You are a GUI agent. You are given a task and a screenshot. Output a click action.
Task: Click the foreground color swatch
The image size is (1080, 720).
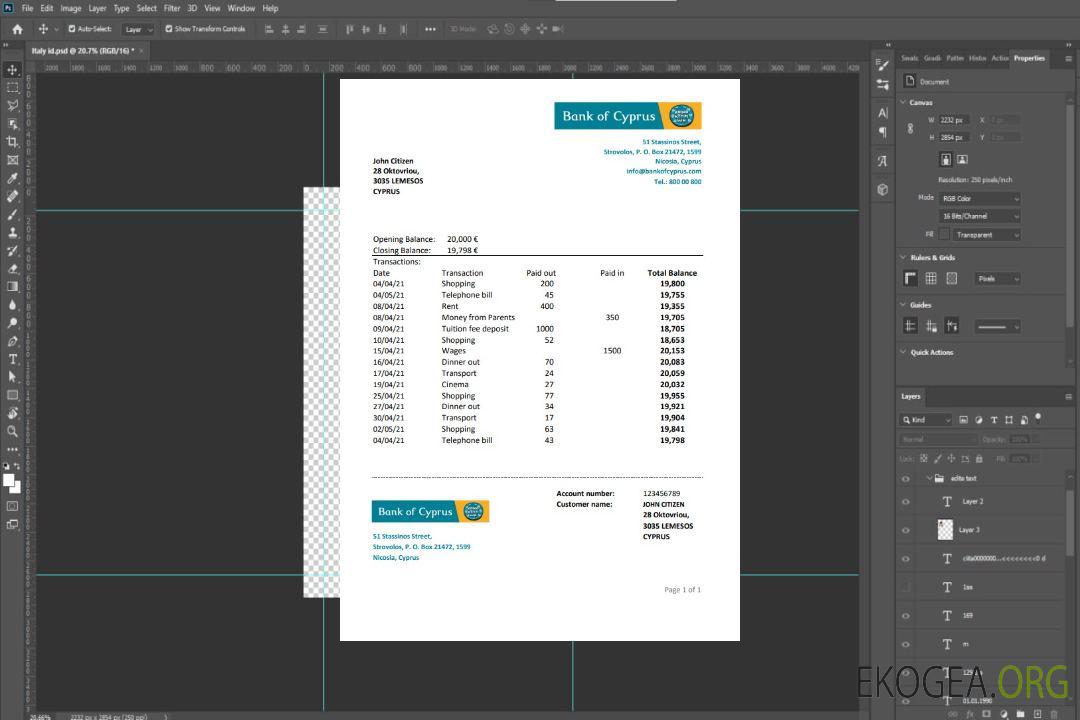point(9,480)
